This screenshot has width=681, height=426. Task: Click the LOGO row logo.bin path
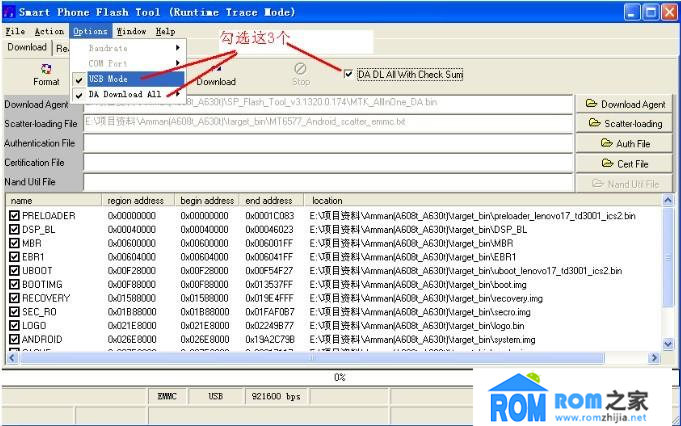pyautogui.click(x=417, y=325)
